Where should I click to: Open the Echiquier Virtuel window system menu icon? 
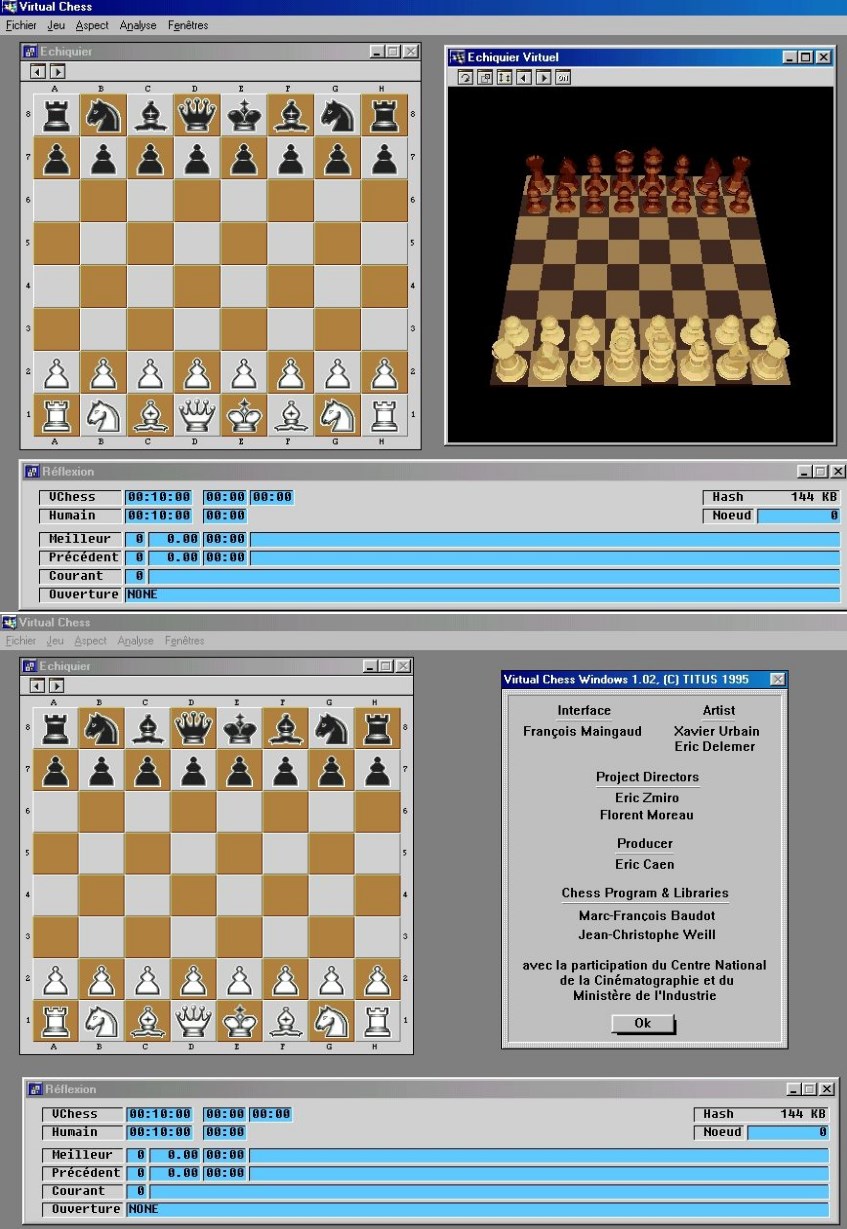pos(457,57)
